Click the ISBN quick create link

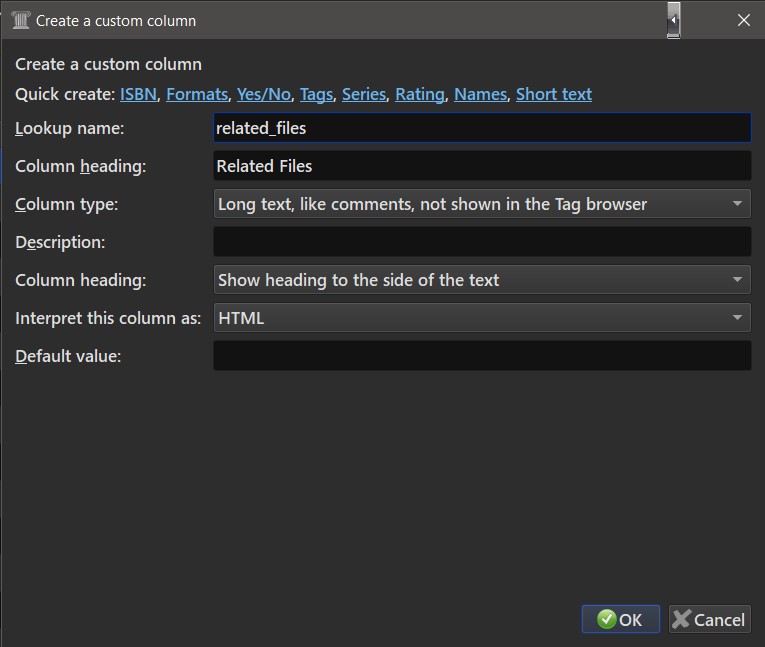point(138,94)
